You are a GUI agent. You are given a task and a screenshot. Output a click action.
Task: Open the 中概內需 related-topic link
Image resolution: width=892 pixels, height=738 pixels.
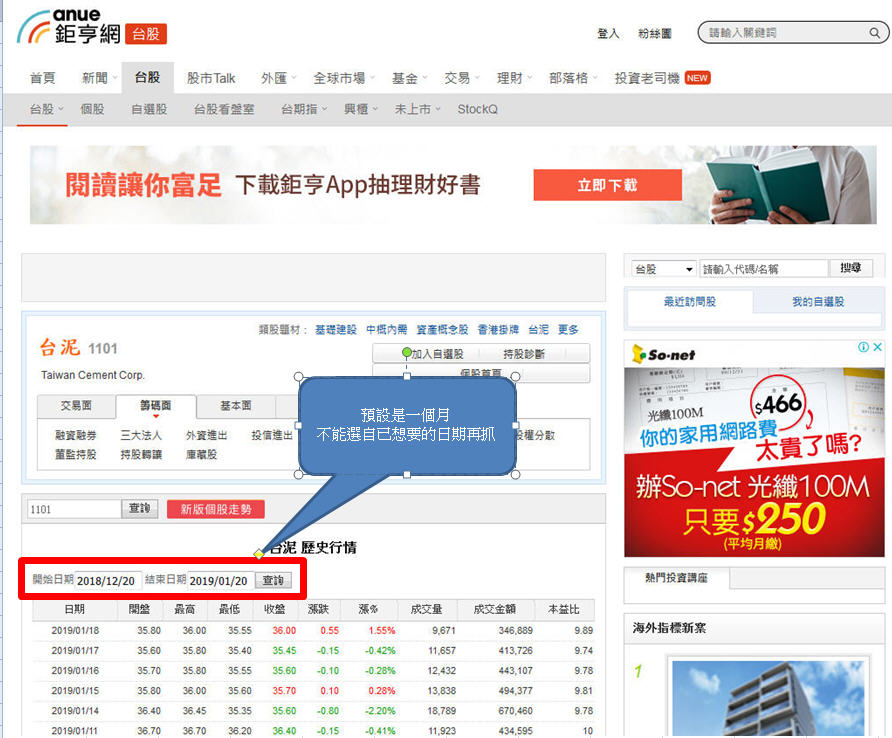coord(386,329)
